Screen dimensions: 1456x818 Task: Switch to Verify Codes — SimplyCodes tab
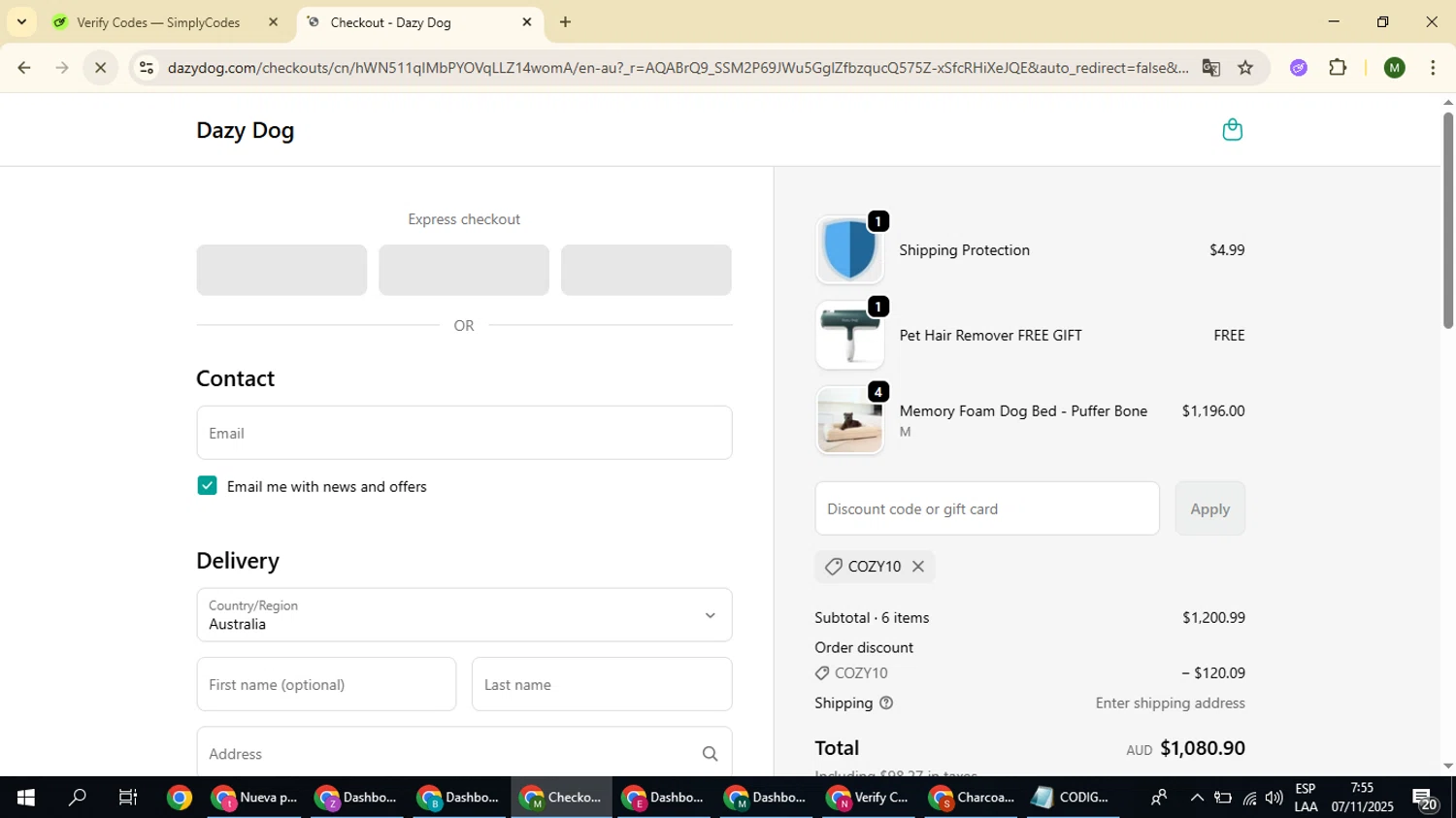[x=158, y=22]
